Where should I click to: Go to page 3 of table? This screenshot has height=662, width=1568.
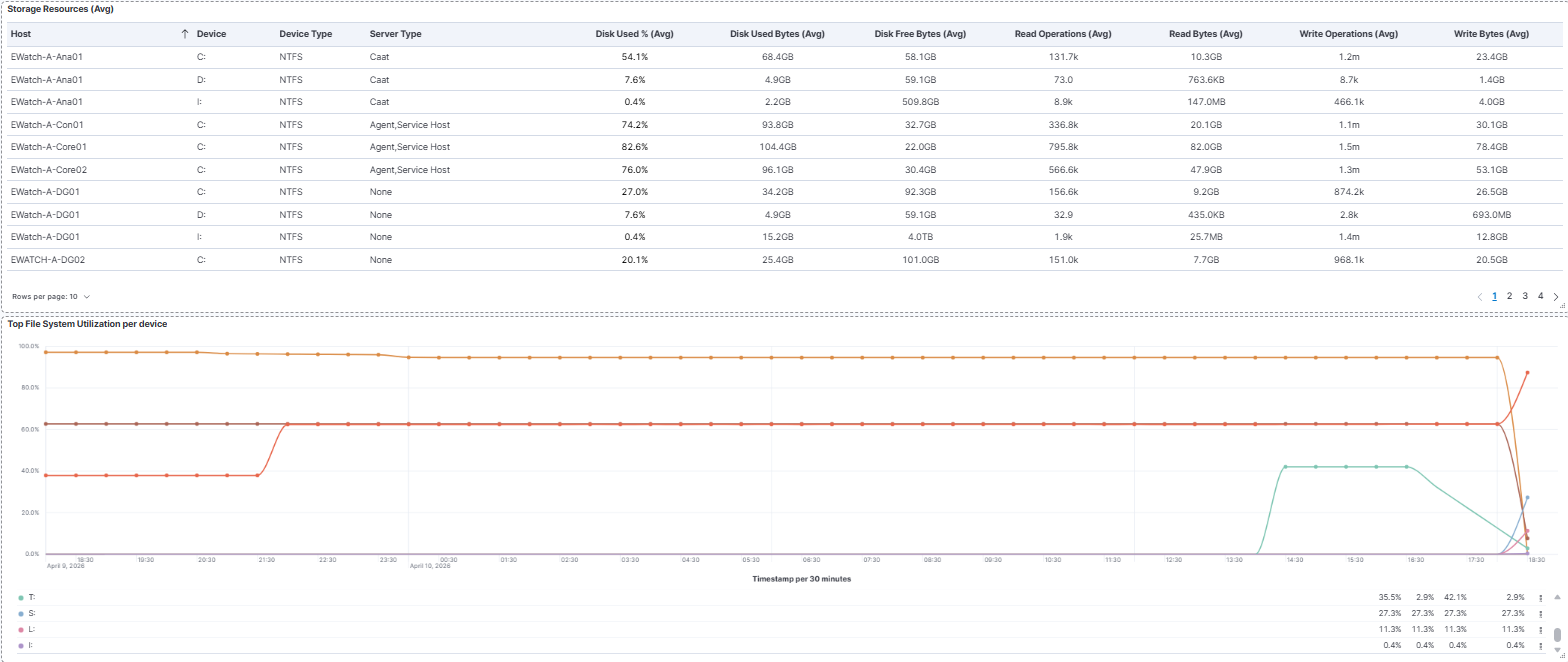[x=1525, y=296]
